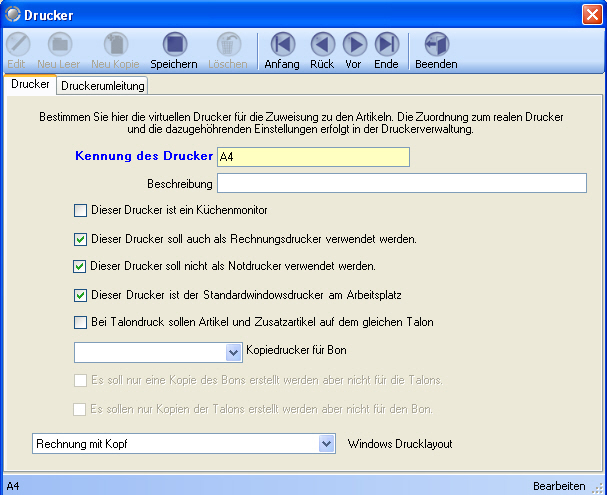This screenshot has width=607, height=495.
Task: Select the Drucker tab
Action: [x=30, y=85]
